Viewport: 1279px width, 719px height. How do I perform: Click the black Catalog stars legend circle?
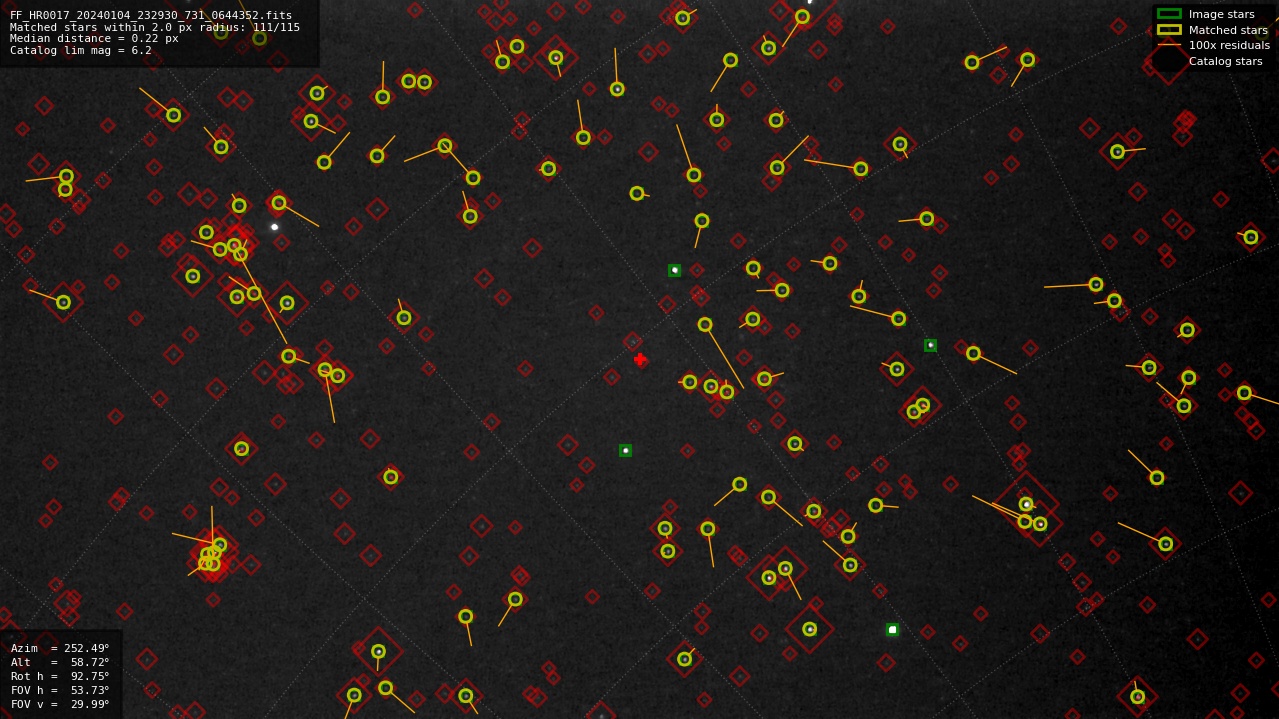(1168, 61)
